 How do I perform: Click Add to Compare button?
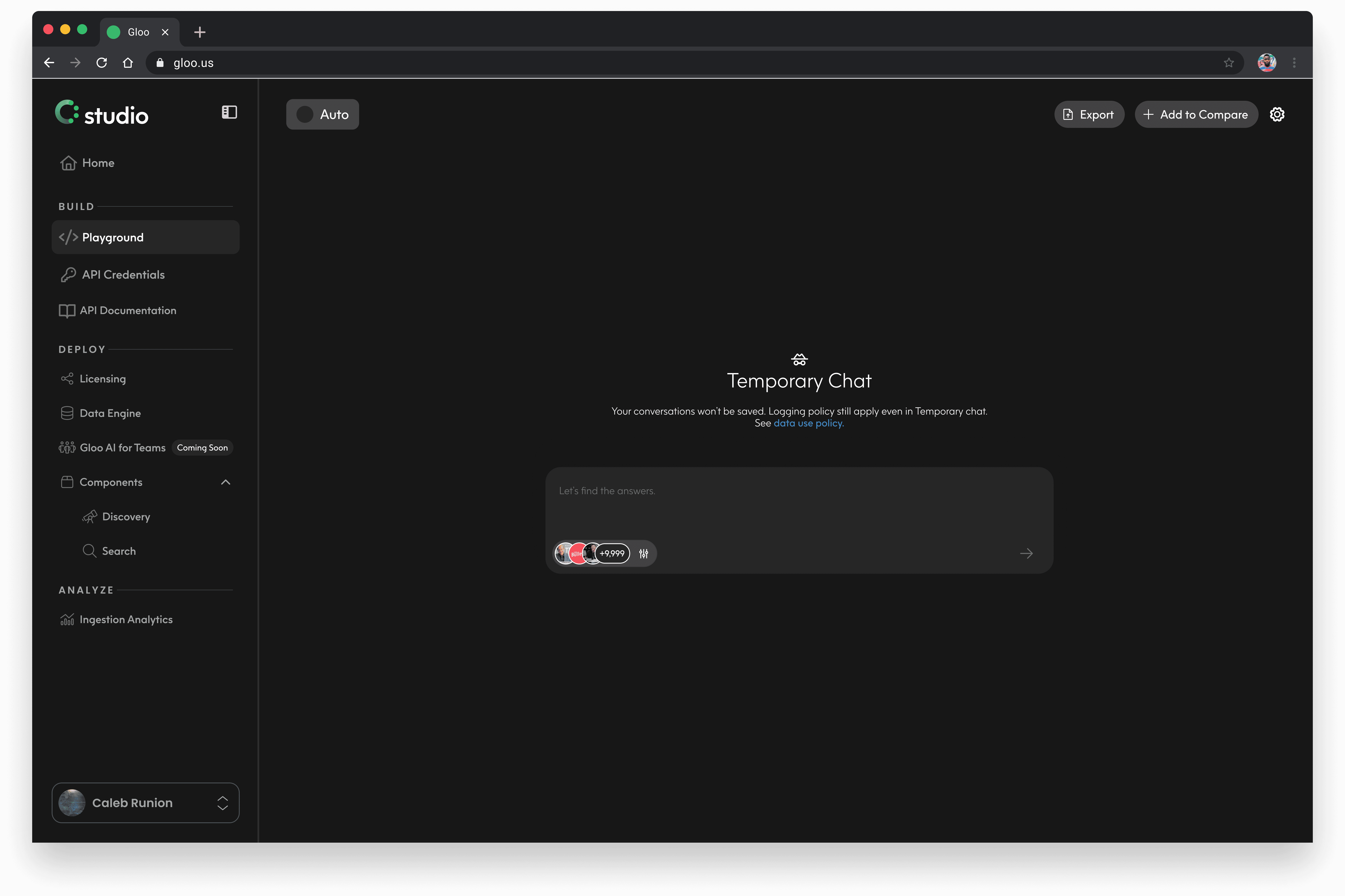click(1196, 114)
